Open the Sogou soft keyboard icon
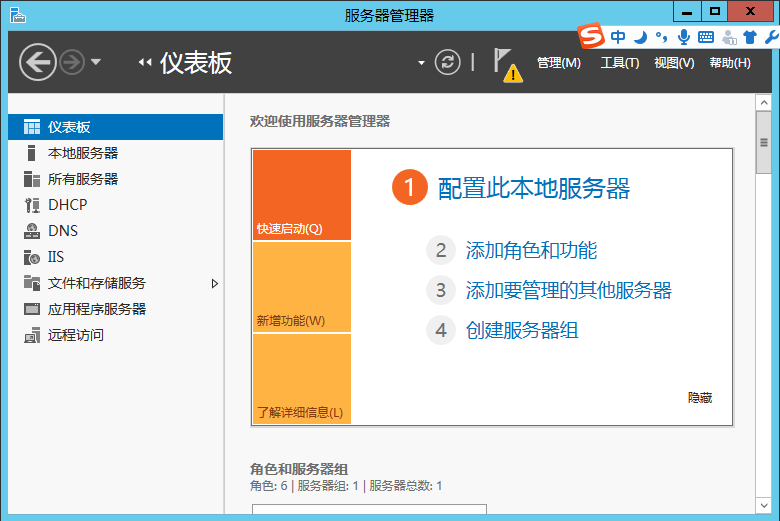Image resolution: width=780 pixels, height=521 pixels. [706, 37]
